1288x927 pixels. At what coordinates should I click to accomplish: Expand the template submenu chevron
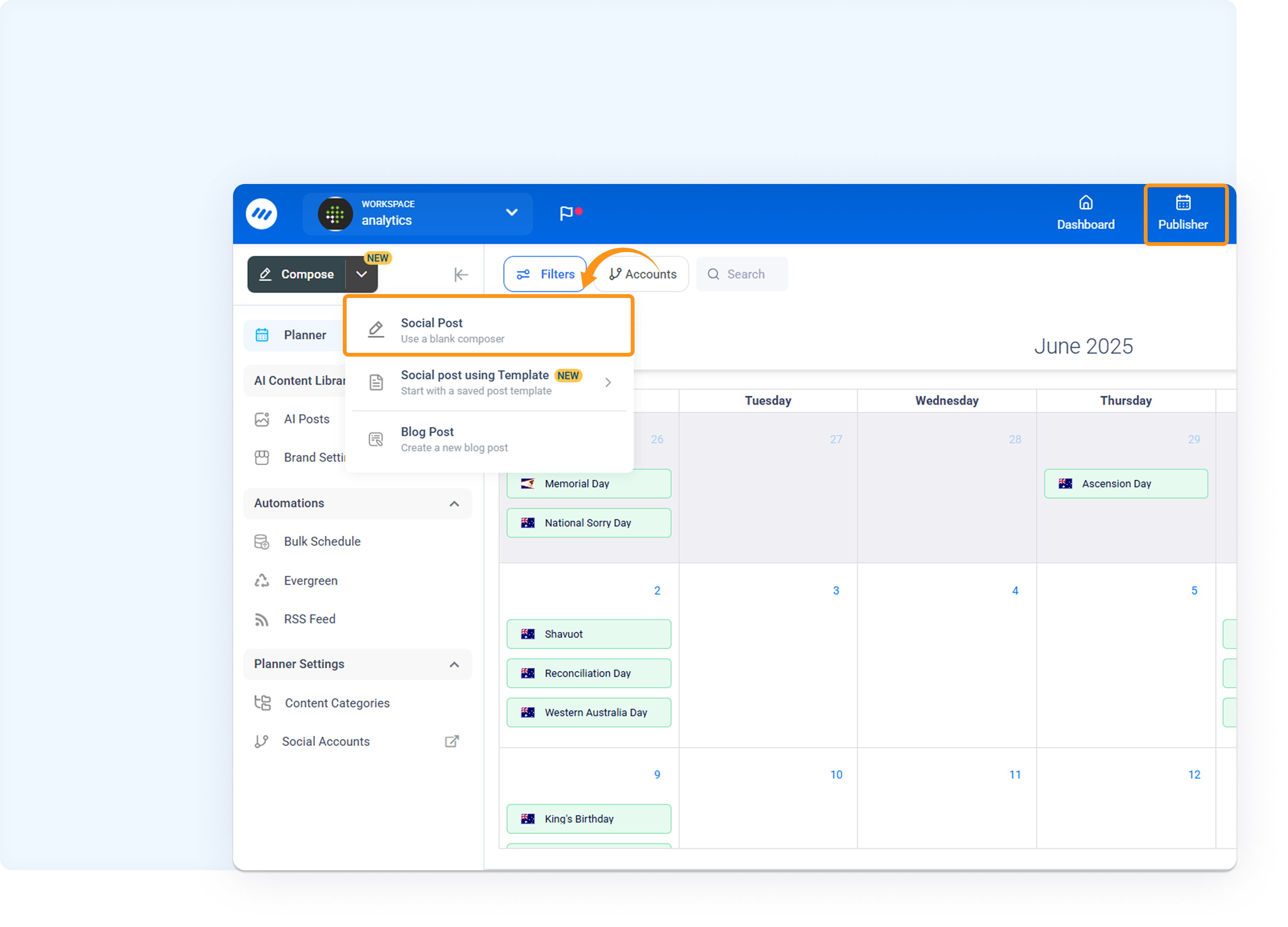point(608,383)
